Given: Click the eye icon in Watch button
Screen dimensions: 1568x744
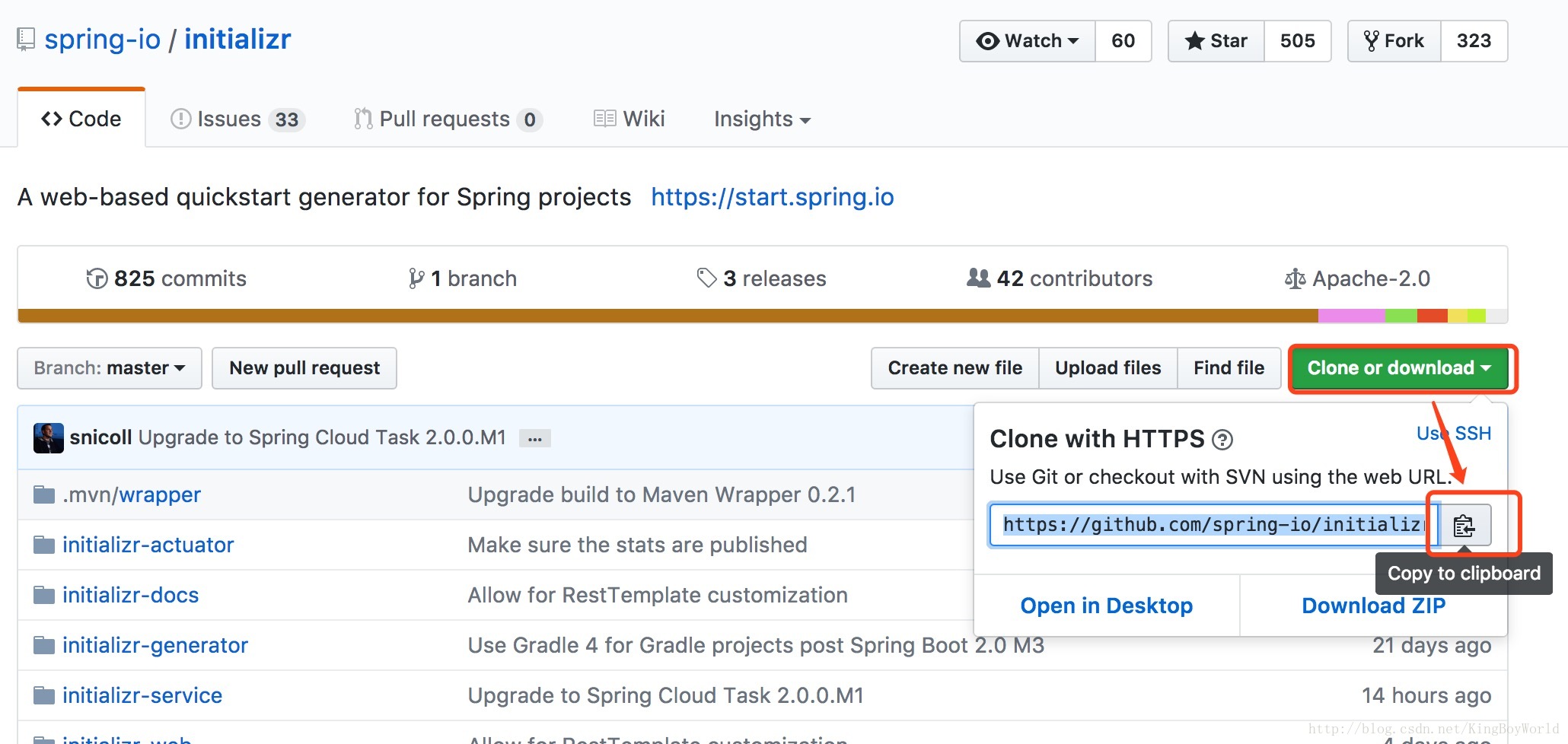Looking at the screenshot, I should tap(987, 41).
